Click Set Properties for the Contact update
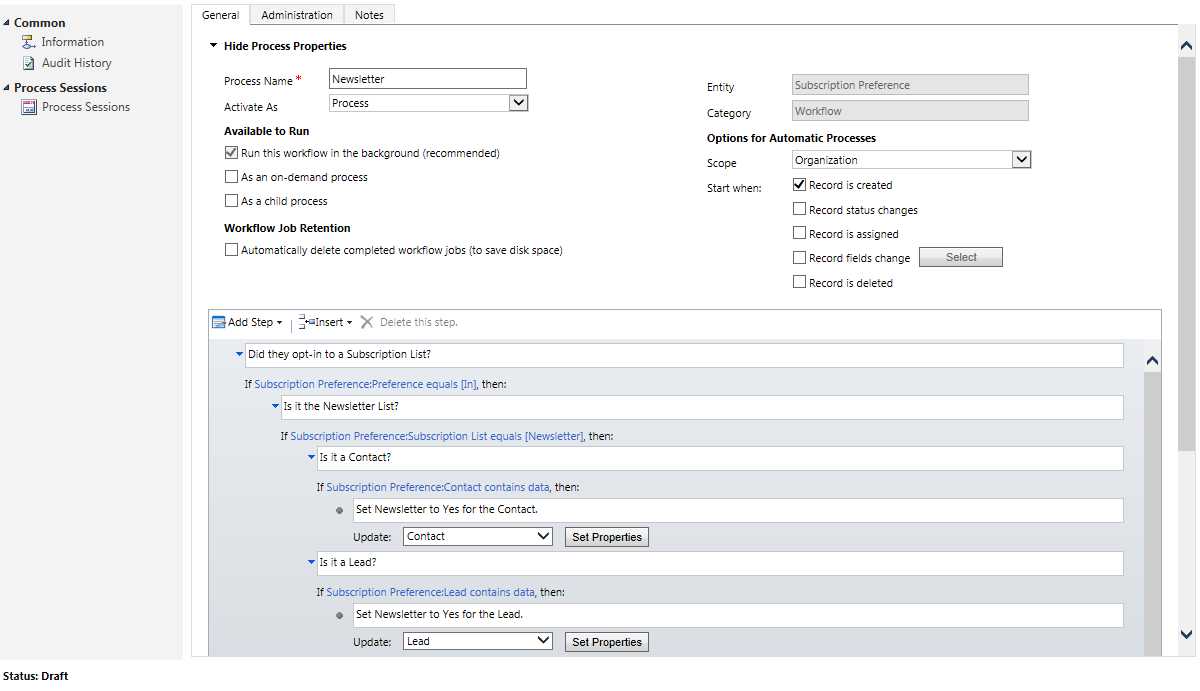This screenshot has height=691, width=1200. click(x=606, y=537)
